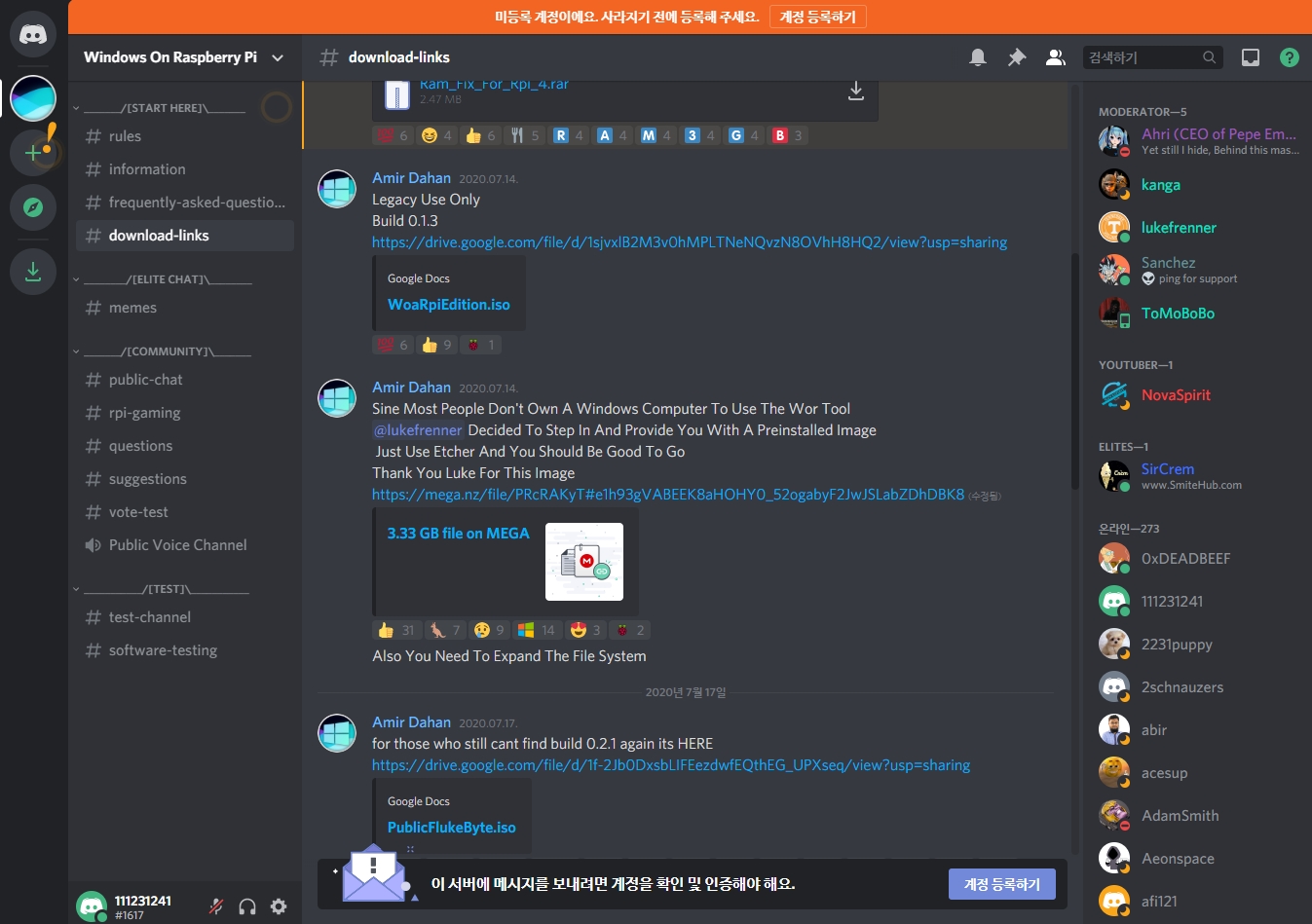
Task: Toggle the member list icon
Action: 1056,57
